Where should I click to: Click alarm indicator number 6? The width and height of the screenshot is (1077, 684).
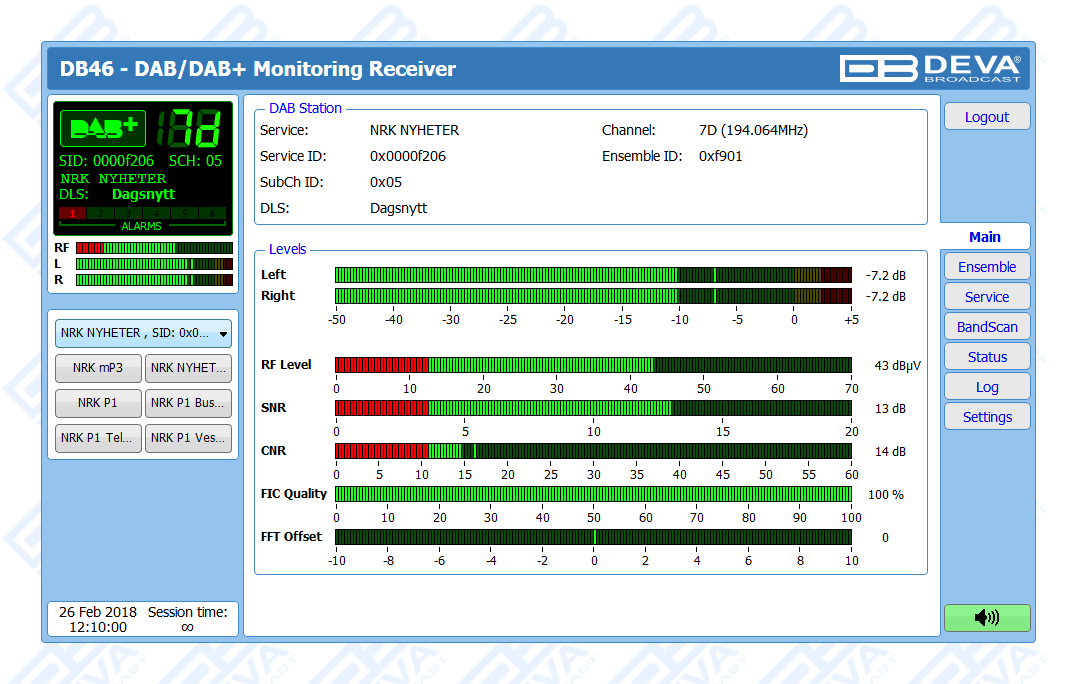[x=212, y=214]
